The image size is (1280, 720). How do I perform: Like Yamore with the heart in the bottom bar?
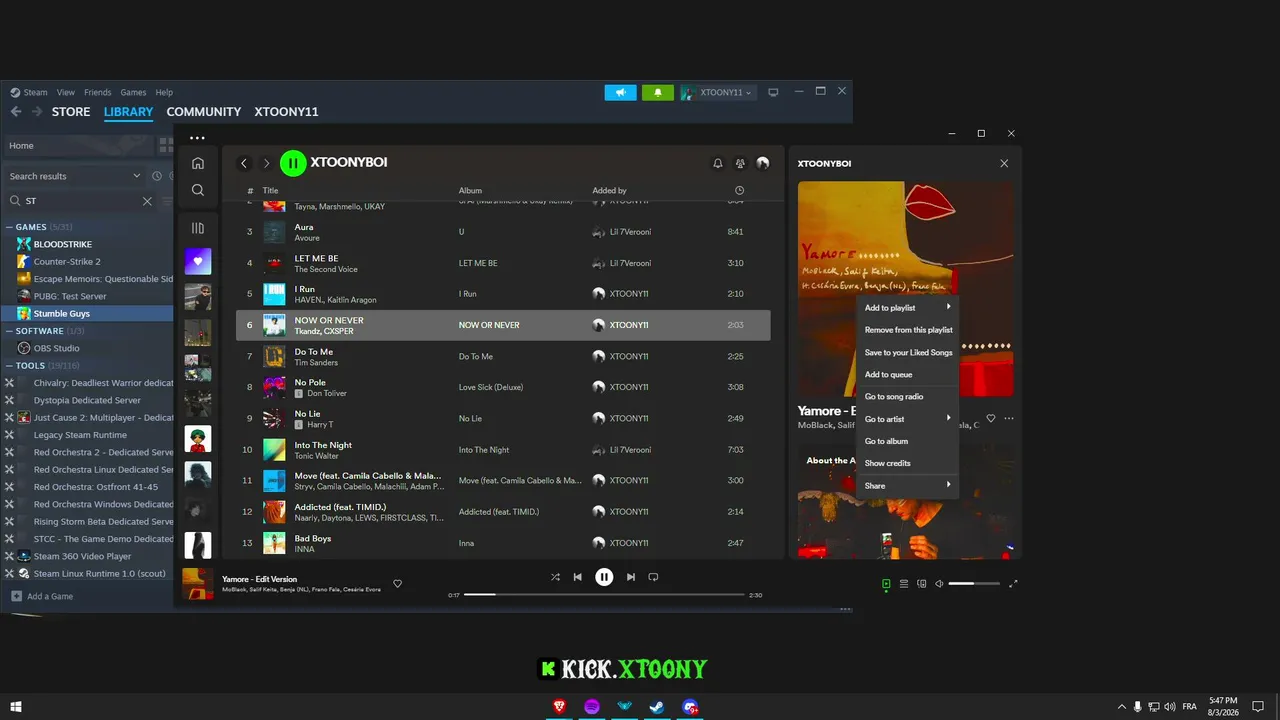click(x=397, y=584)
